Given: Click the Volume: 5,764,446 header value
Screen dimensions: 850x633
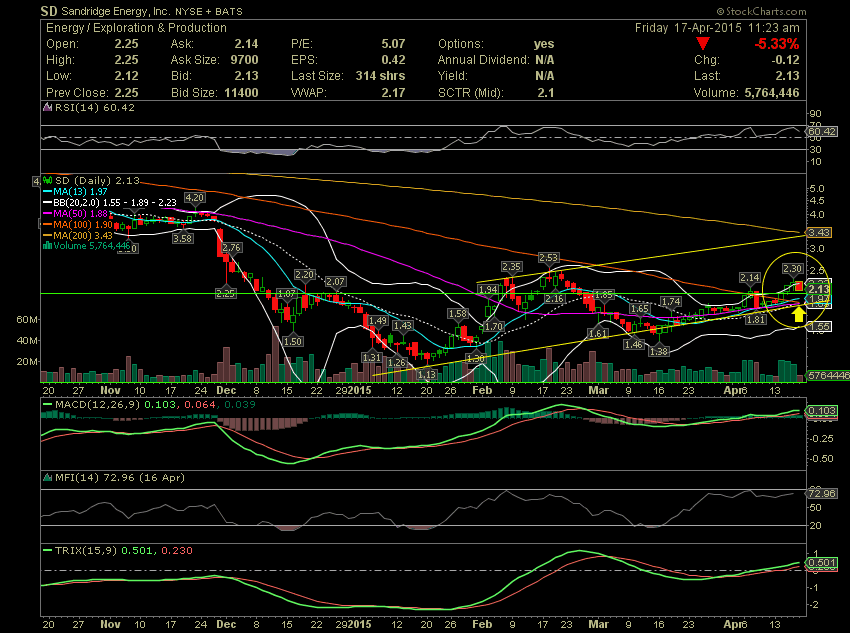Looking at the screenshot, I should [771, 93].
